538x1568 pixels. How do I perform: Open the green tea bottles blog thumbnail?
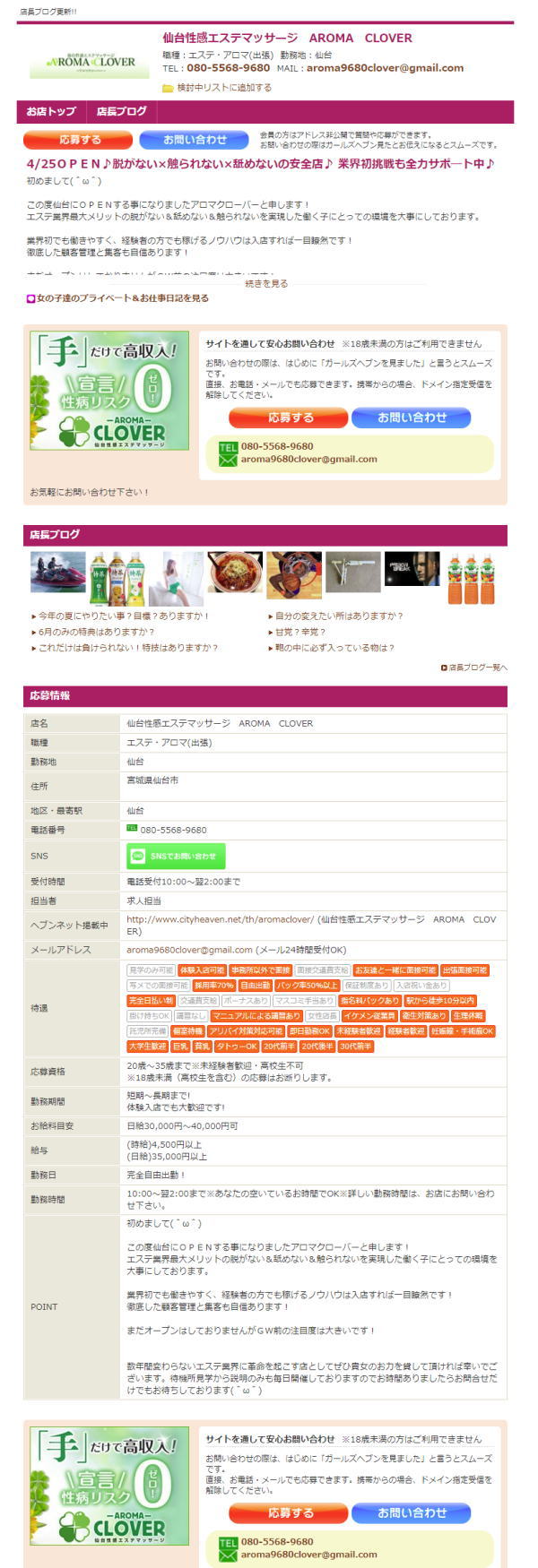[x=117, y=578]
